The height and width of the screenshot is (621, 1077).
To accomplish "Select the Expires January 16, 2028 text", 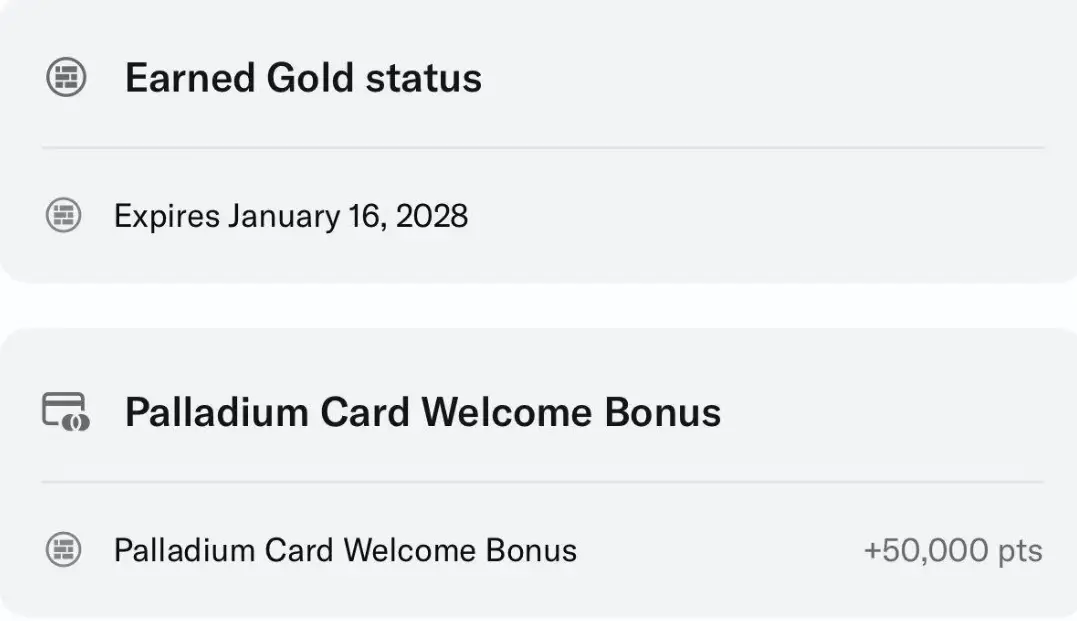I will pos(290,216).
